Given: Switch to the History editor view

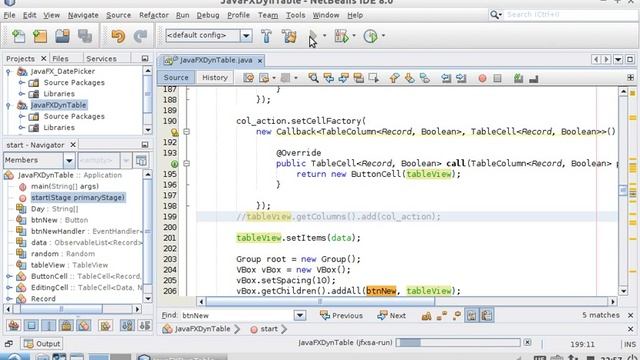Looking at the screenshot, I should [215, 78].
